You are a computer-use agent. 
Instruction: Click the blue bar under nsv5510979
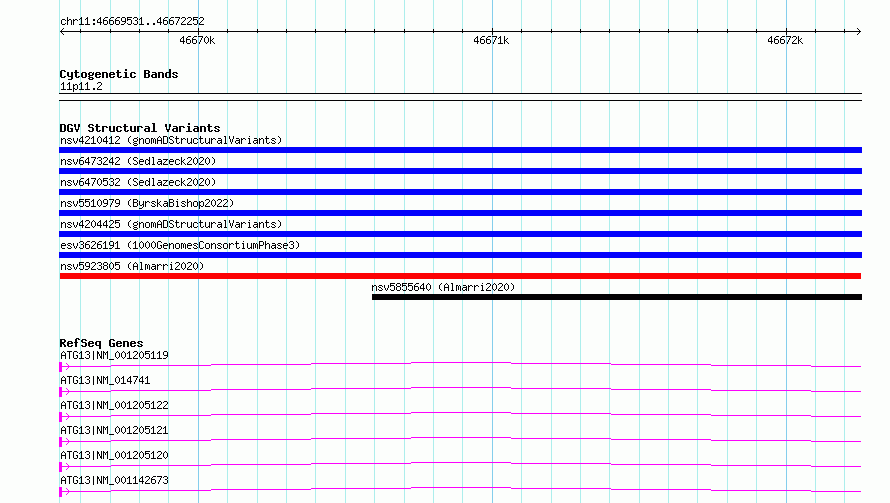pyautogui.click(x=460, y=213)
